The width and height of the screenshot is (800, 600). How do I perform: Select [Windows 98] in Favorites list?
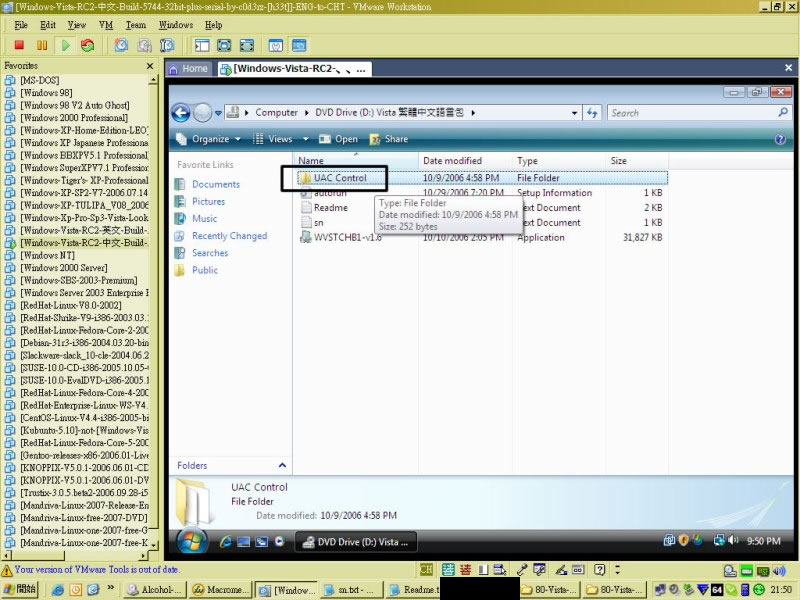[46, 93]
